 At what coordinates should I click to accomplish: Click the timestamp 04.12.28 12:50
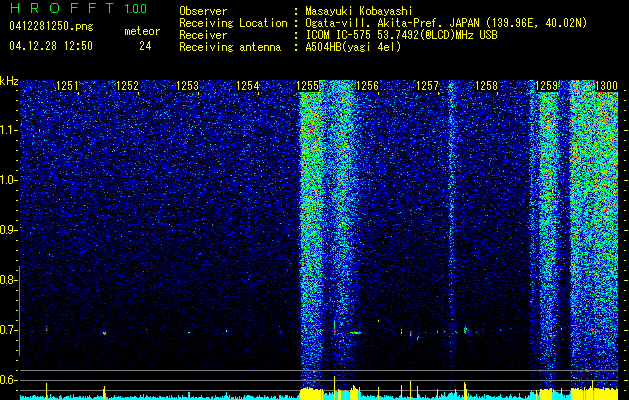click(x=51, y=46)
